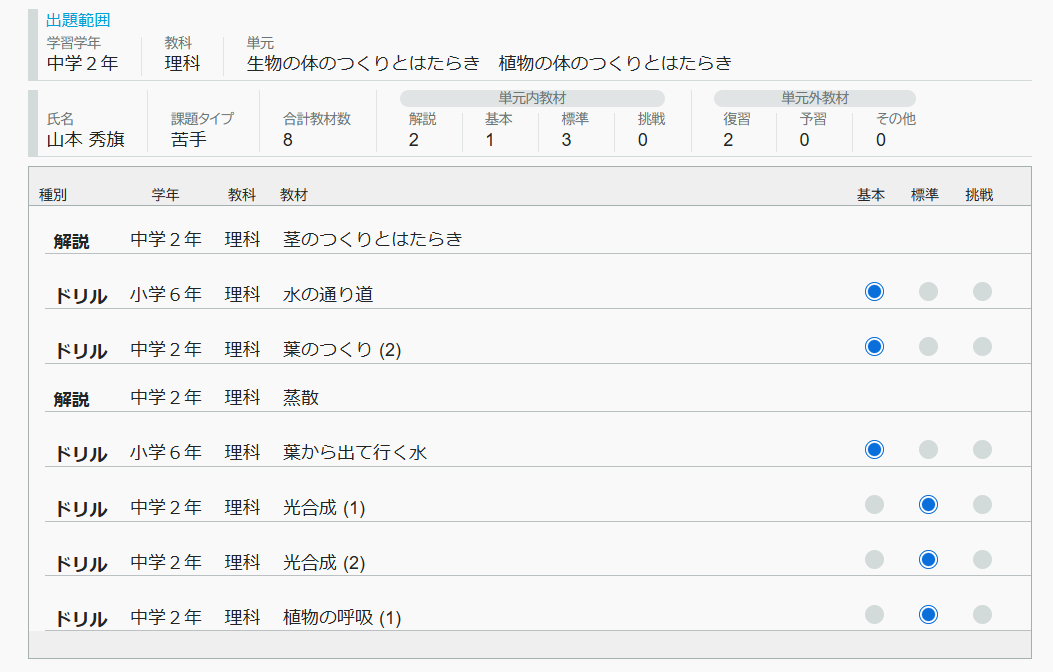This screenshot has height=672, width=1053.
Task: Open the 蒸散 explanation material
Action: coord(301,398)
